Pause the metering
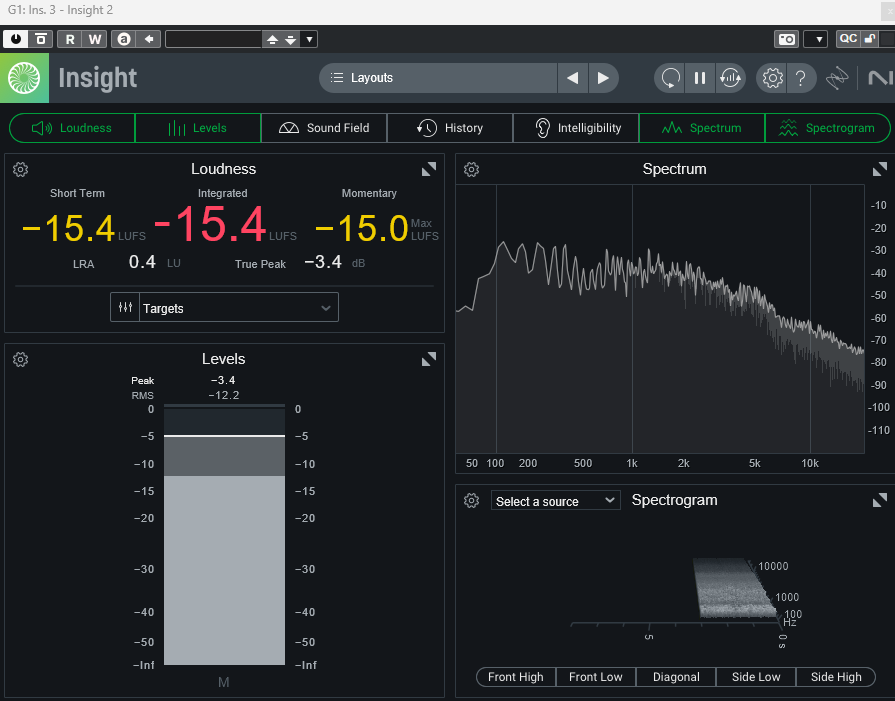This screenshot has height=701, width=895. click(x=700, y=78)
